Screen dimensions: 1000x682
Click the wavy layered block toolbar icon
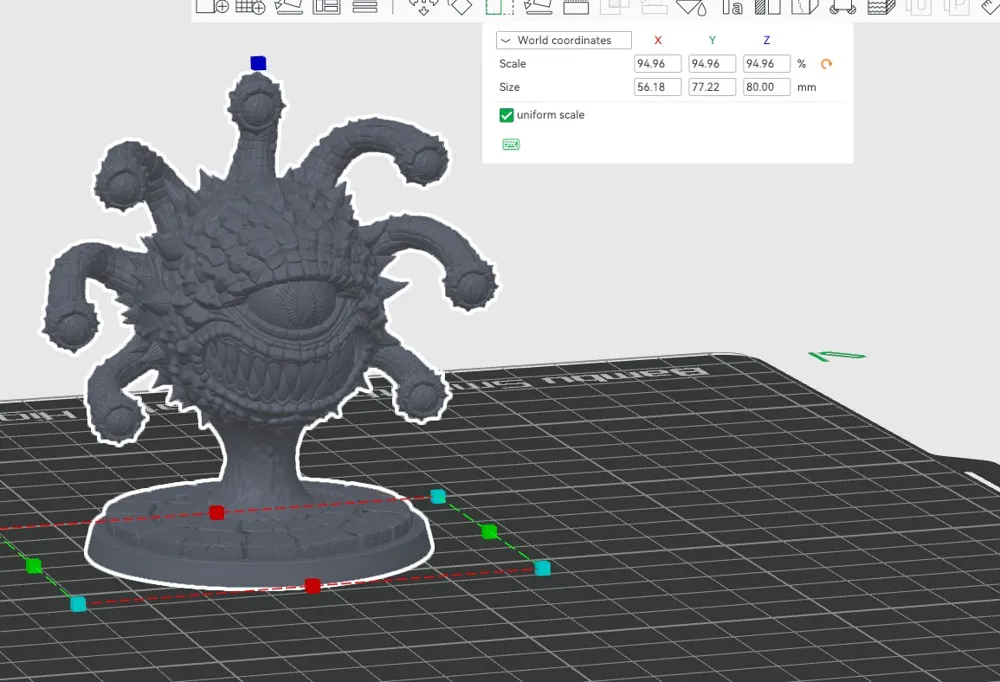click(881, 6)
